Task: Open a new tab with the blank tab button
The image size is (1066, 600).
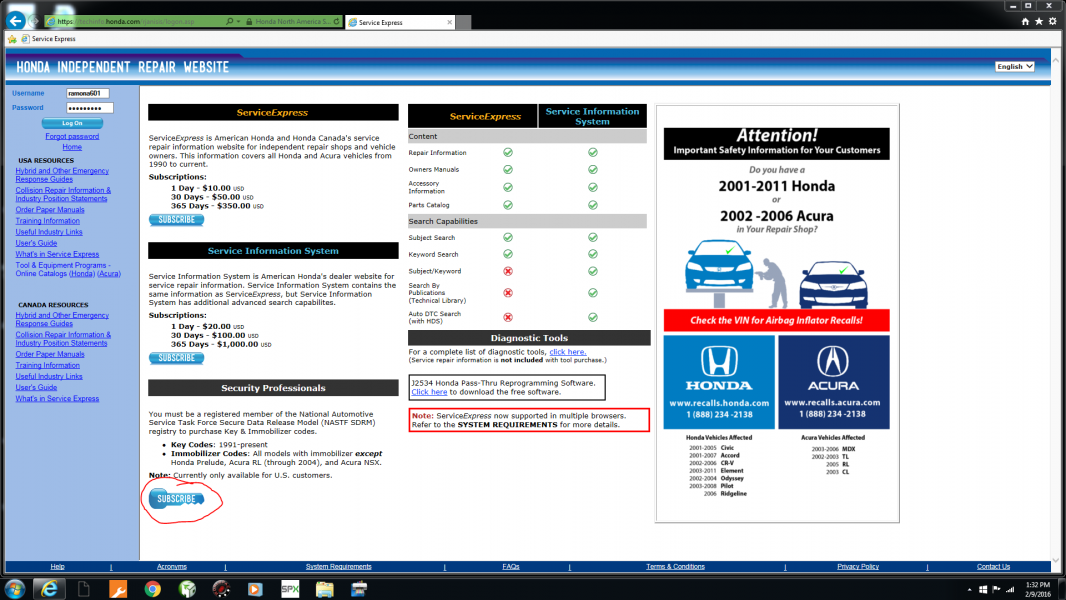Action: click(464, 22)
